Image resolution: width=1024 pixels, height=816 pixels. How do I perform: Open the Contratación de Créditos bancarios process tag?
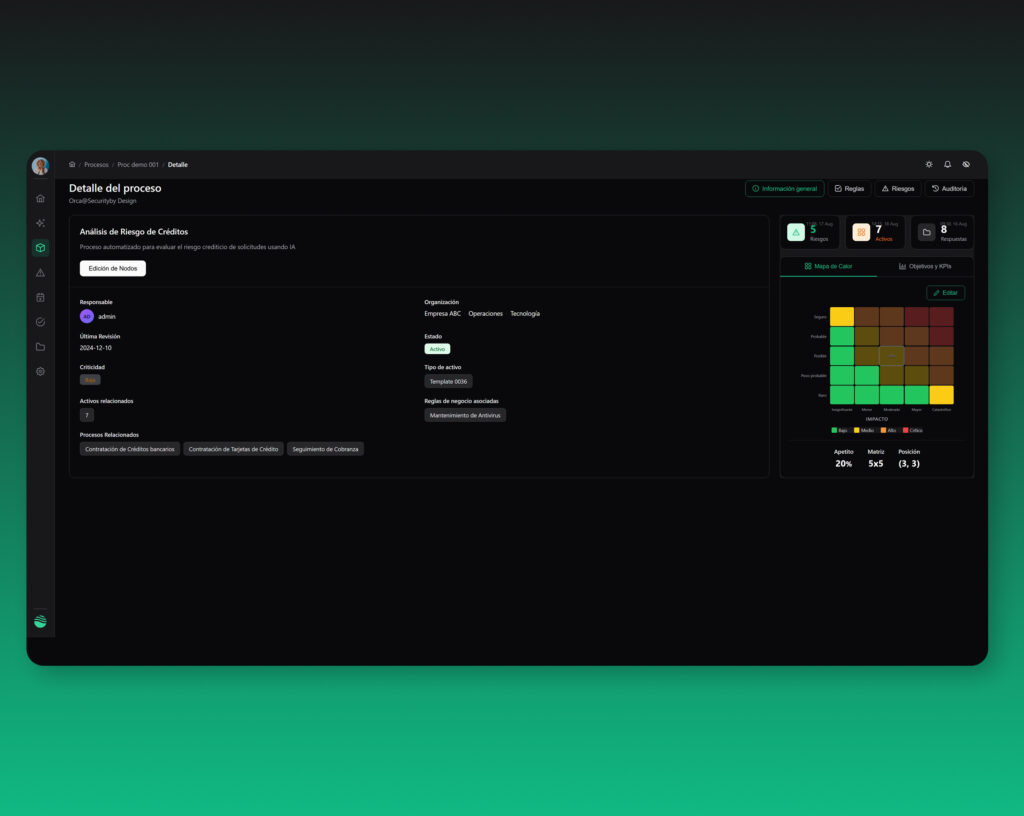click(x=129, y=449)
